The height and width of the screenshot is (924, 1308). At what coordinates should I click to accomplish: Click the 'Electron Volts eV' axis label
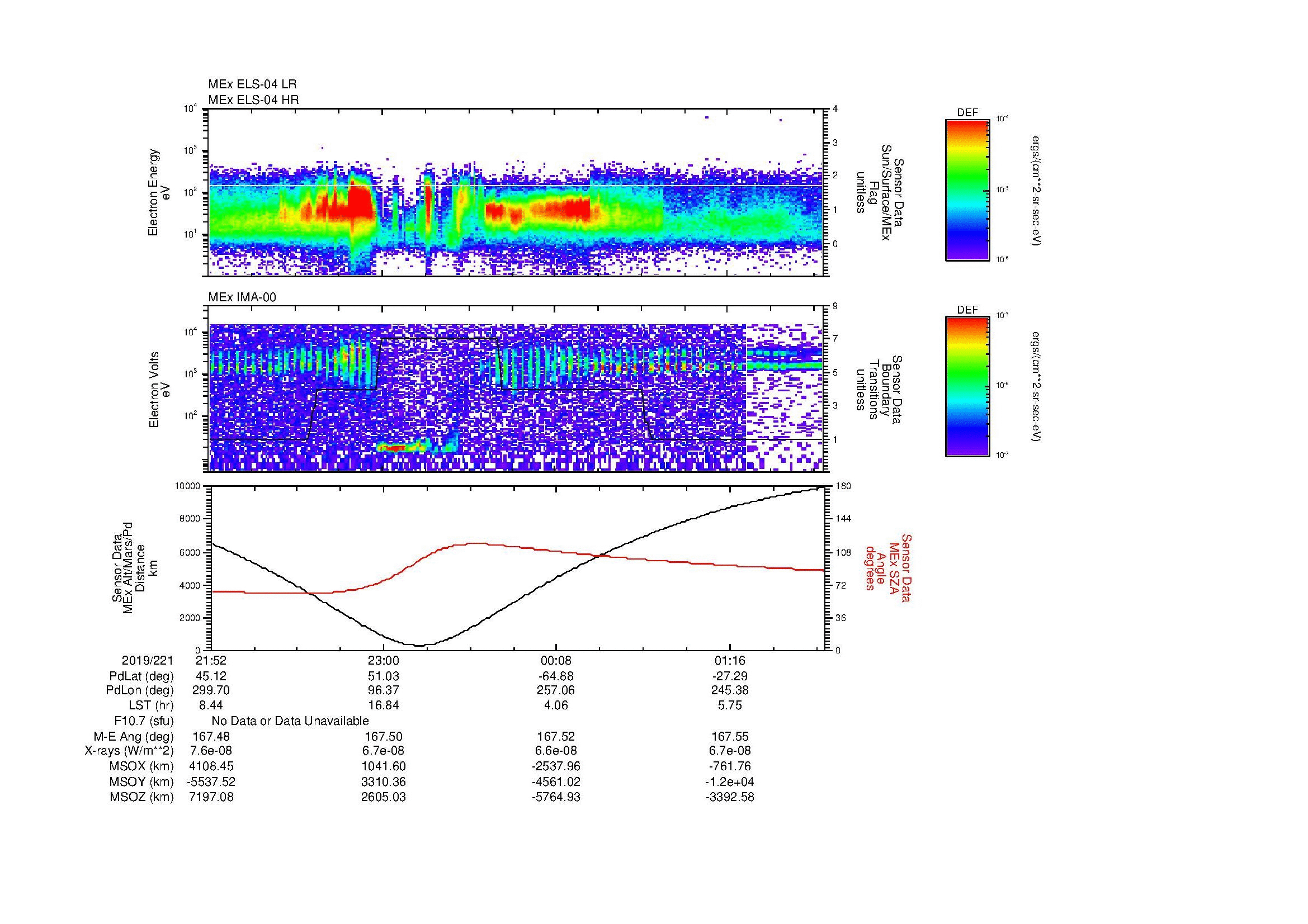click(x=159, y=390)
